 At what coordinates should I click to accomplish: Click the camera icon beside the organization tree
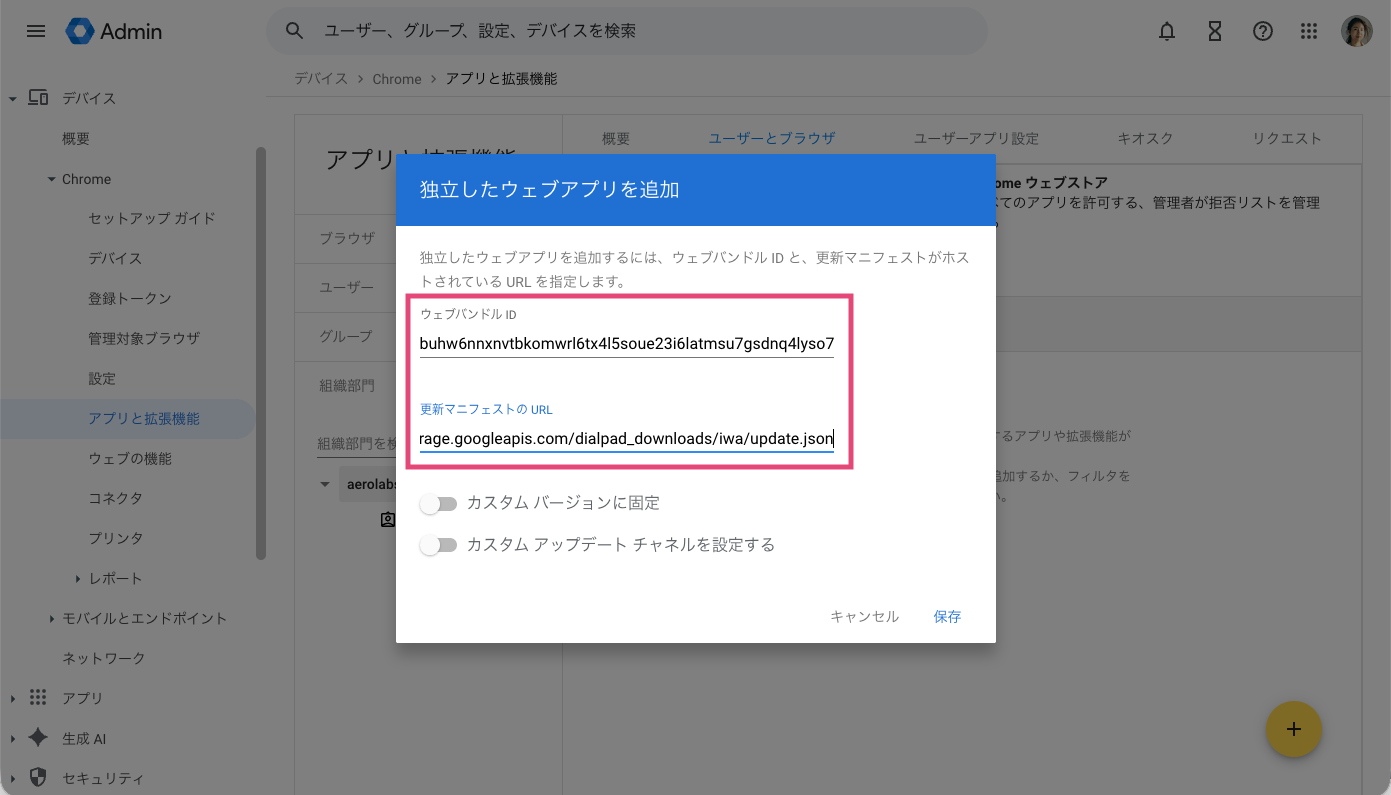point(388,519)
